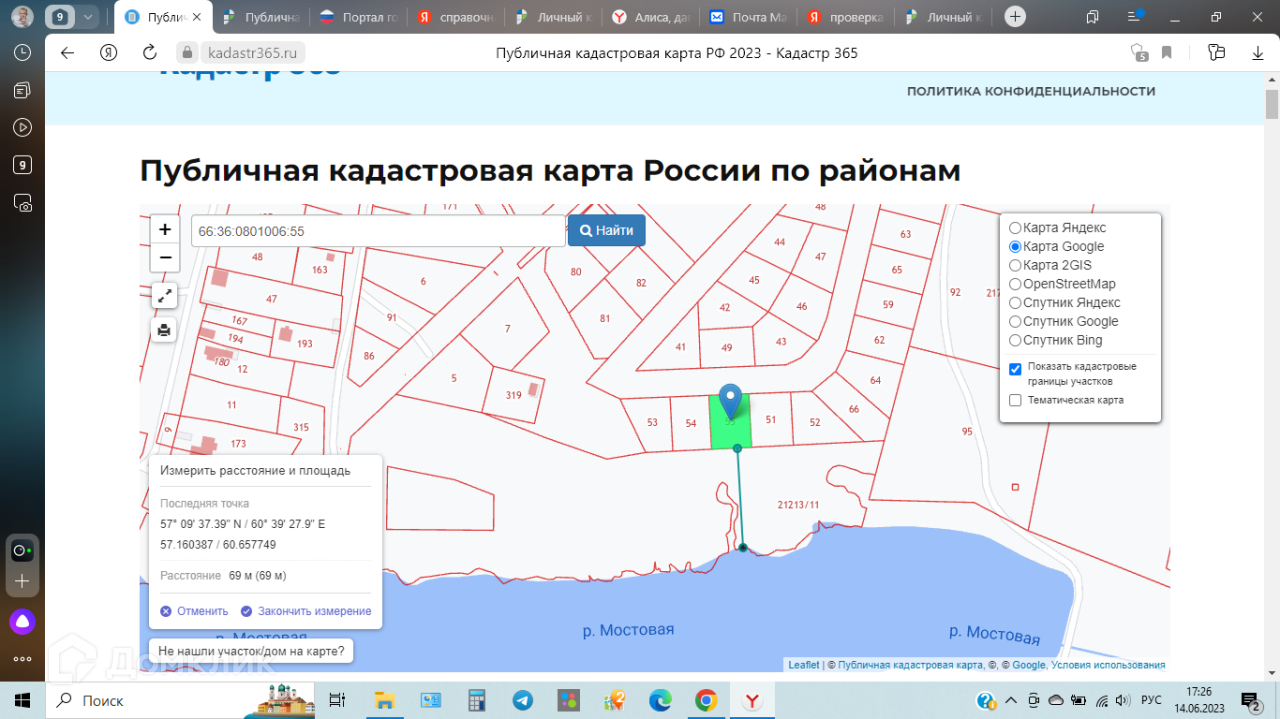Image resolution: width=1280 pixels, height=719 pixels.
Task: Expand the tab group dropdown chevron
Action: coord(88,17)
